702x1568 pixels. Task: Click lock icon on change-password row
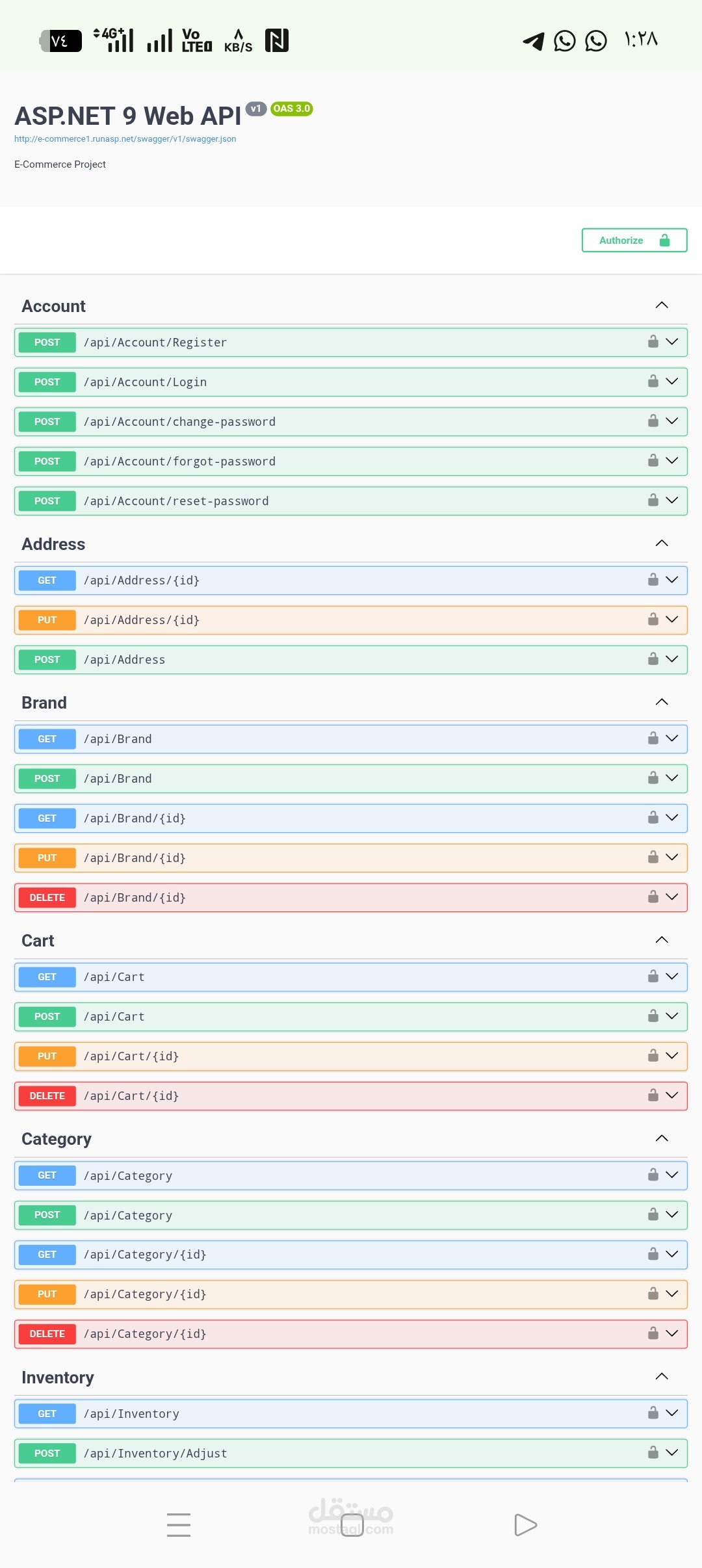[x=653, y=421]
